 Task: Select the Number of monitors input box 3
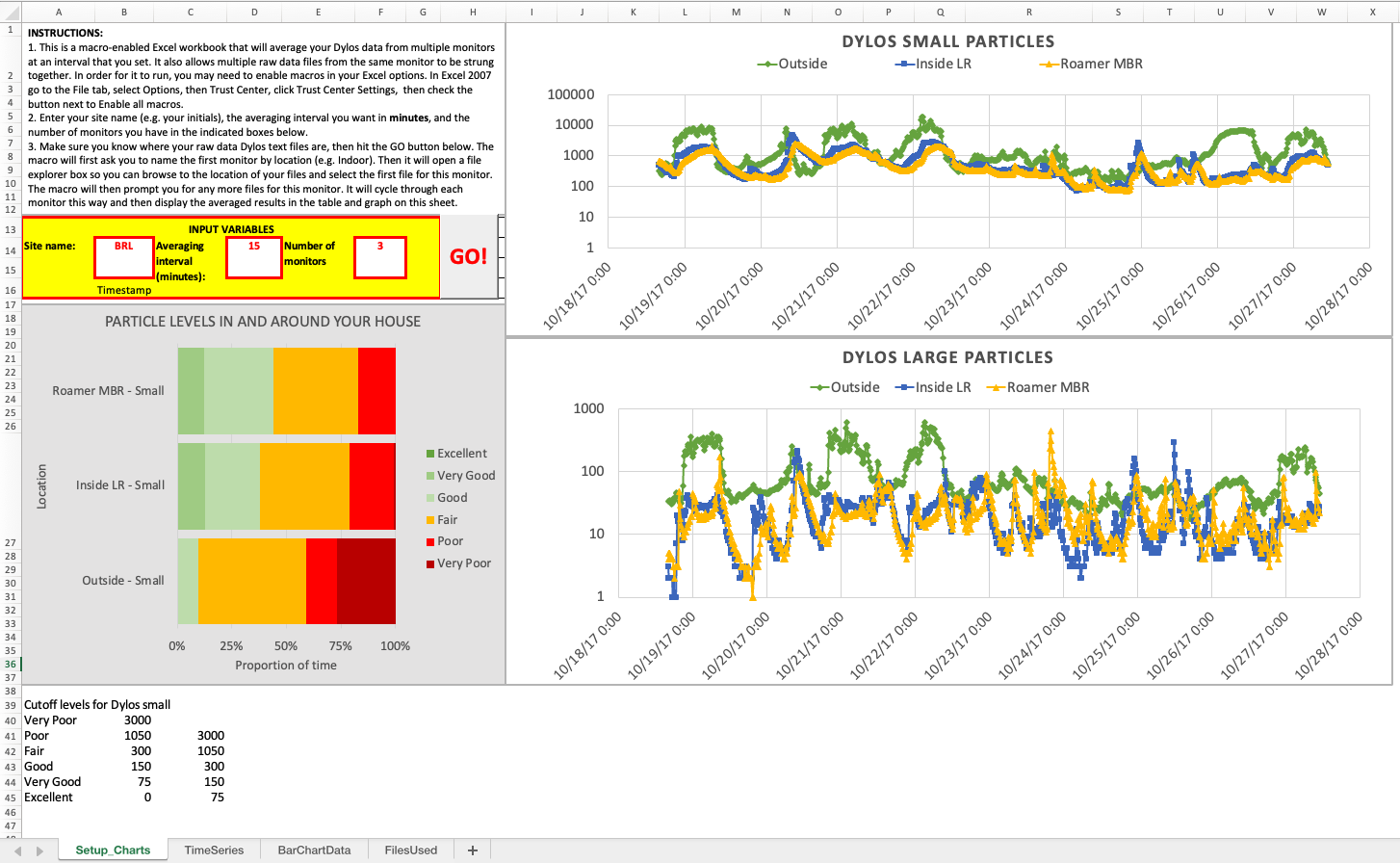(x=380, y=257)
